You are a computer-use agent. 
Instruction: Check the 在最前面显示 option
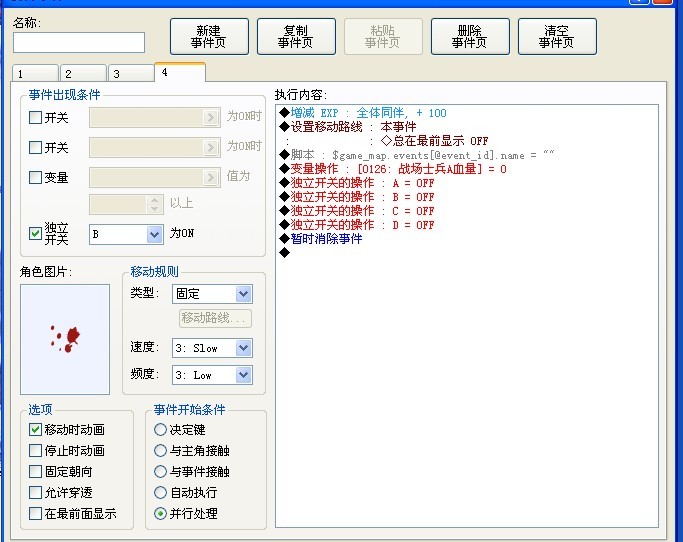35,514
